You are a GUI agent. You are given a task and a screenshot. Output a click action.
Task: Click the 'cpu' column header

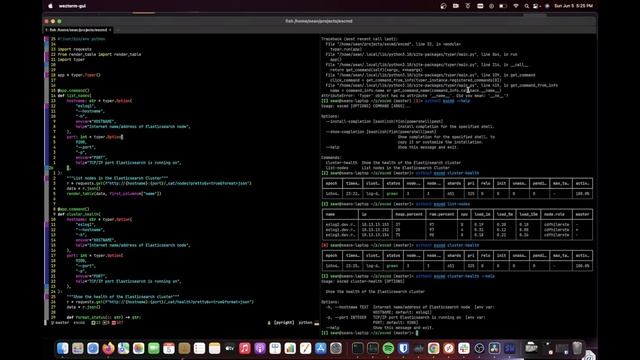pos(464,214)
